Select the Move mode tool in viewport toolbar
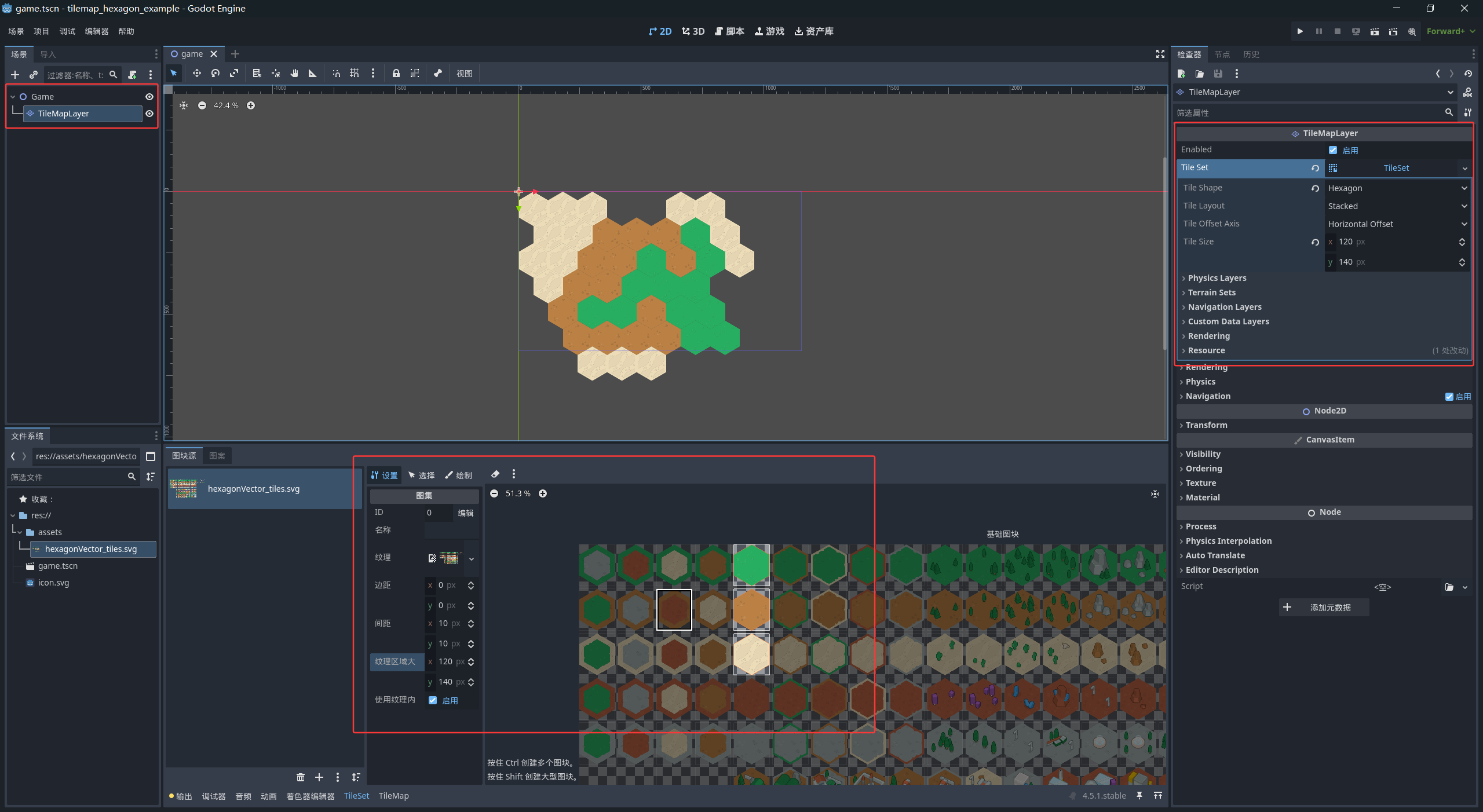The image size is (1483, 812). coord(197,74)
